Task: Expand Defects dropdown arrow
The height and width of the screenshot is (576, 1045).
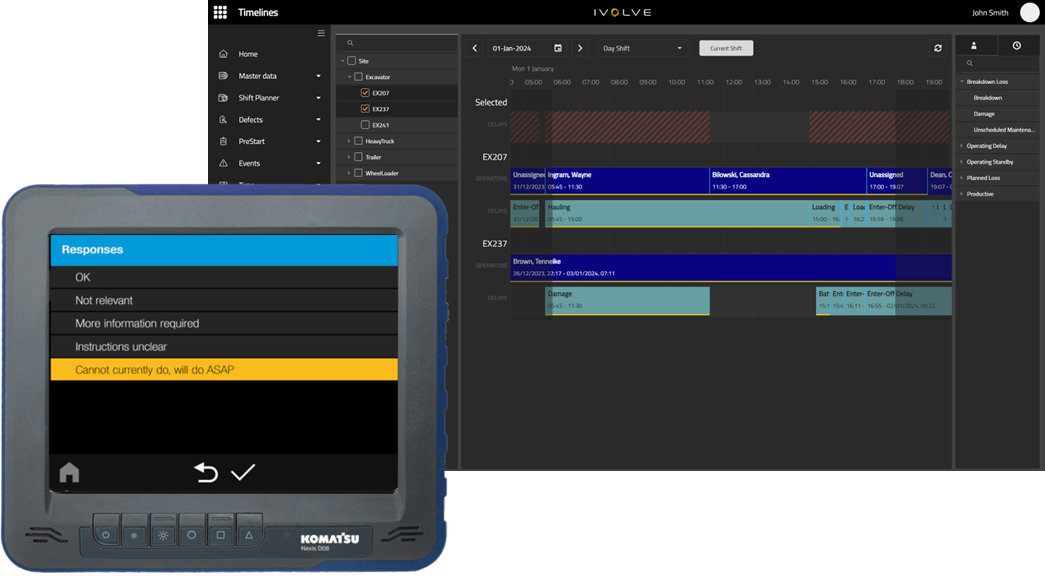Action: pyautogui.click(x=319, y=120)
